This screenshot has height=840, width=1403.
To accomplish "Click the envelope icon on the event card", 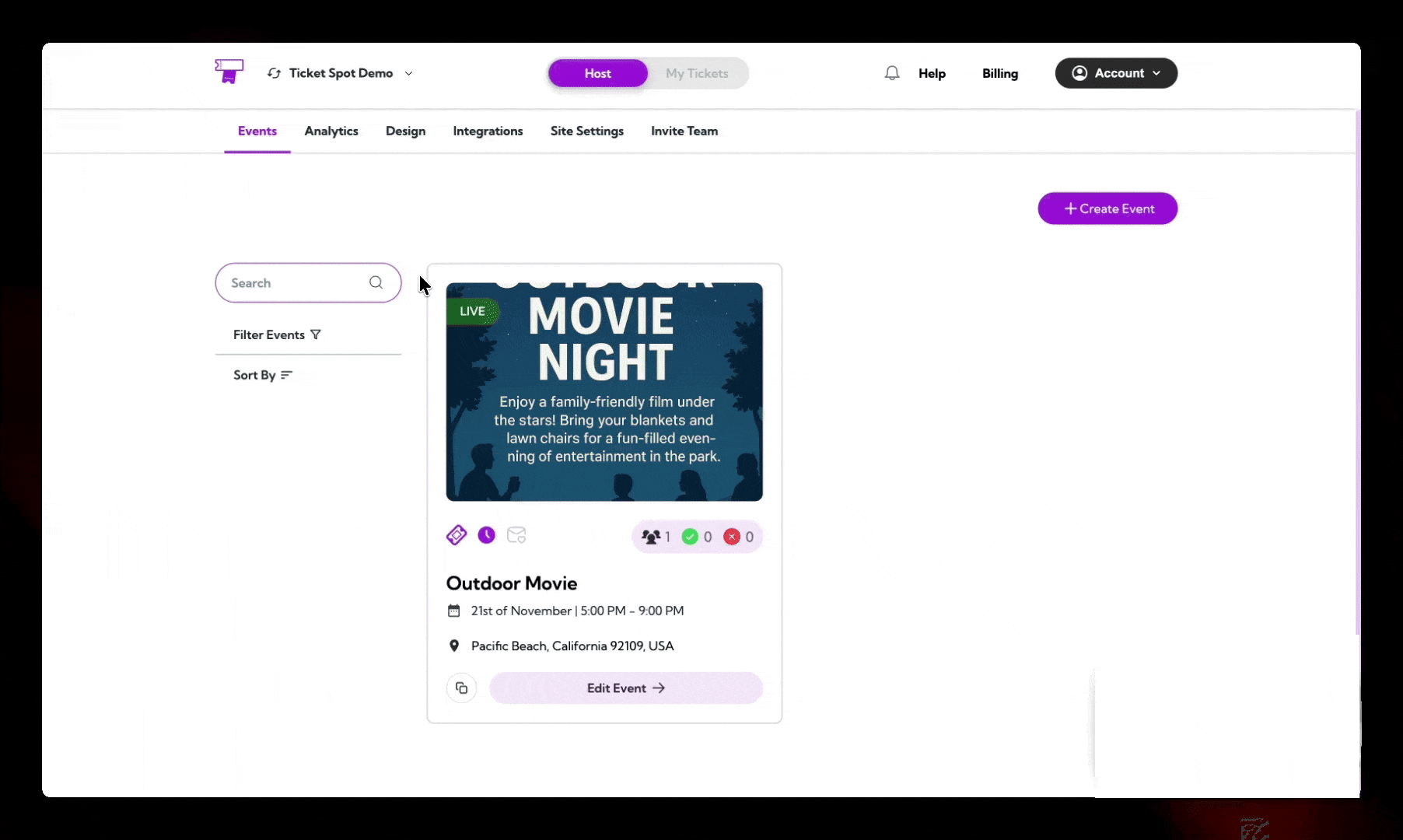I will (516, 534).
